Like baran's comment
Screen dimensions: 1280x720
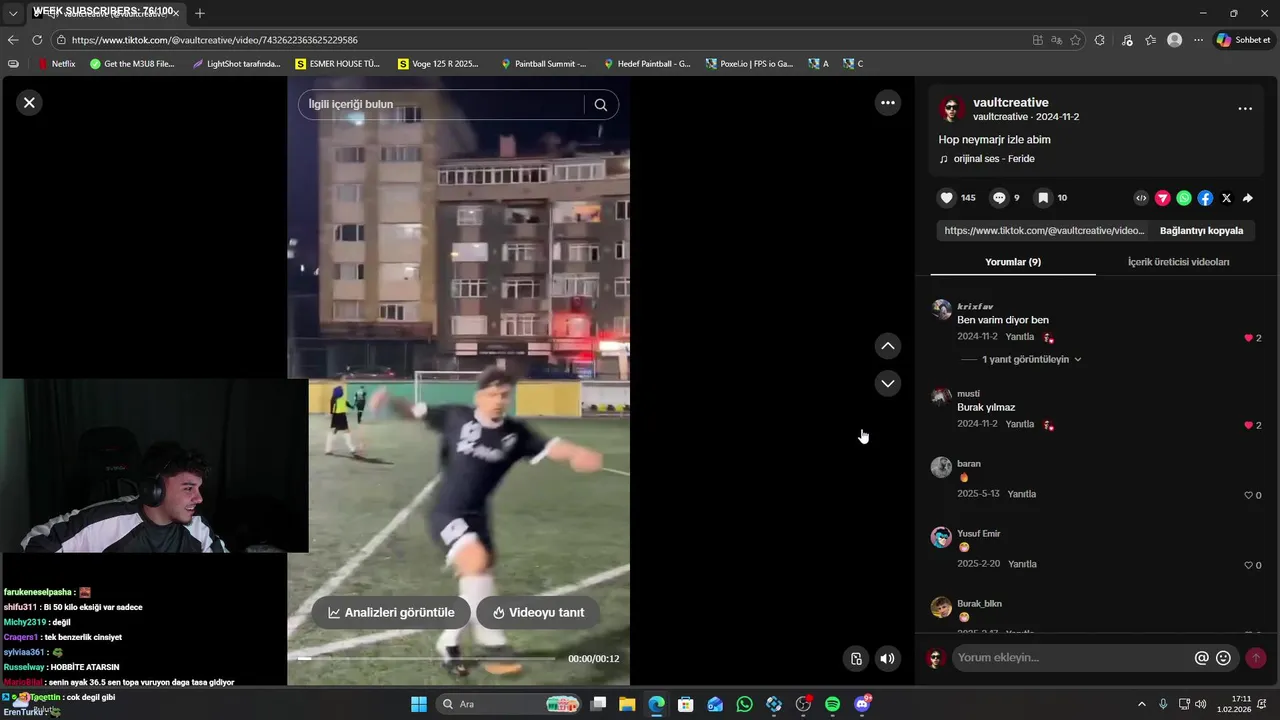coord(1248,495)
